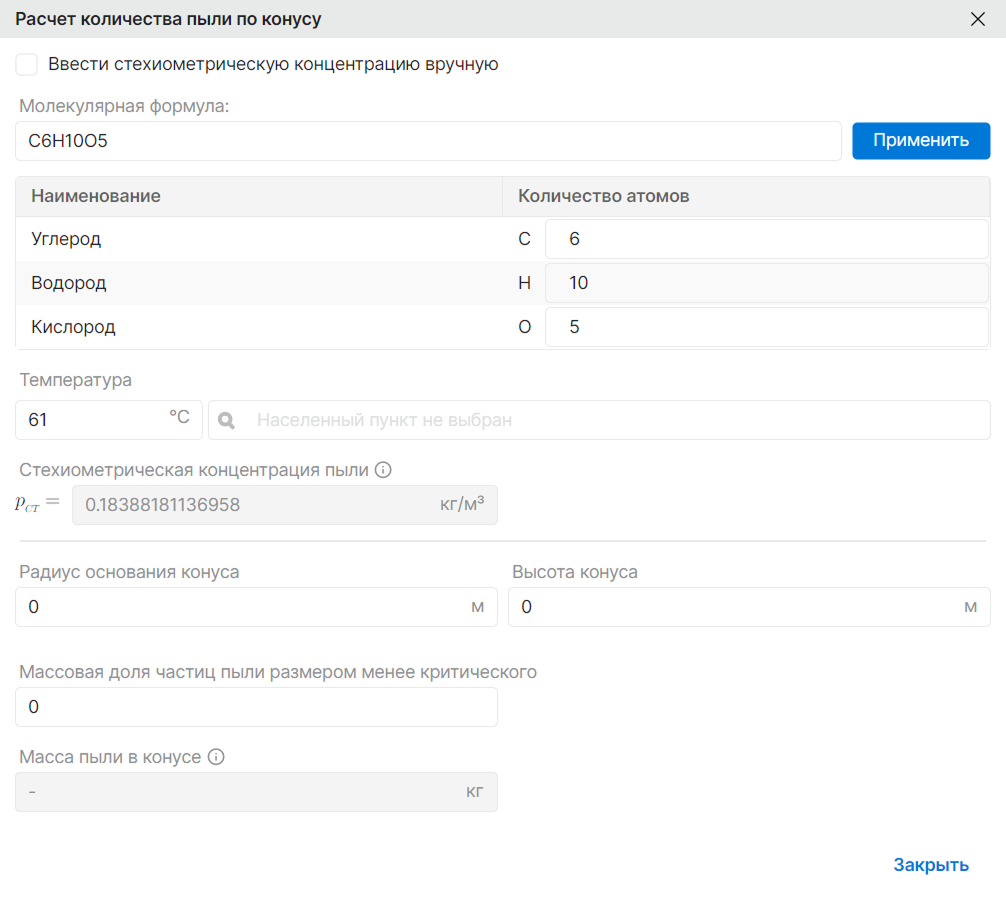The height and width of the screenshot is (900, 1006).
Task: Click the 'Углерод' row label
Action: coord(66,239)
